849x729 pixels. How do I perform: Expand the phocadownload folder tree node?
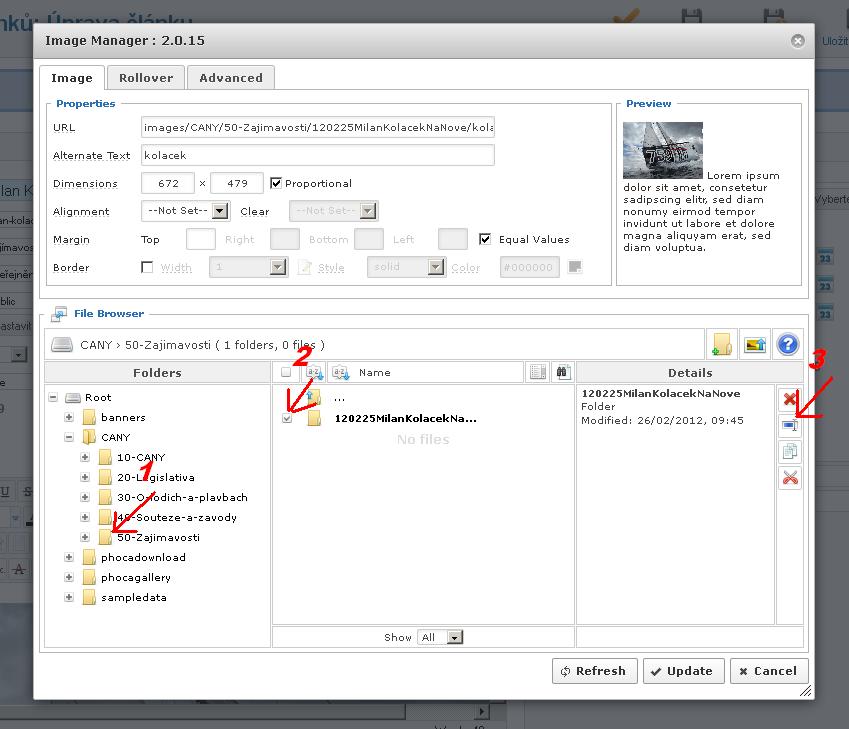(x=69, y=557)
